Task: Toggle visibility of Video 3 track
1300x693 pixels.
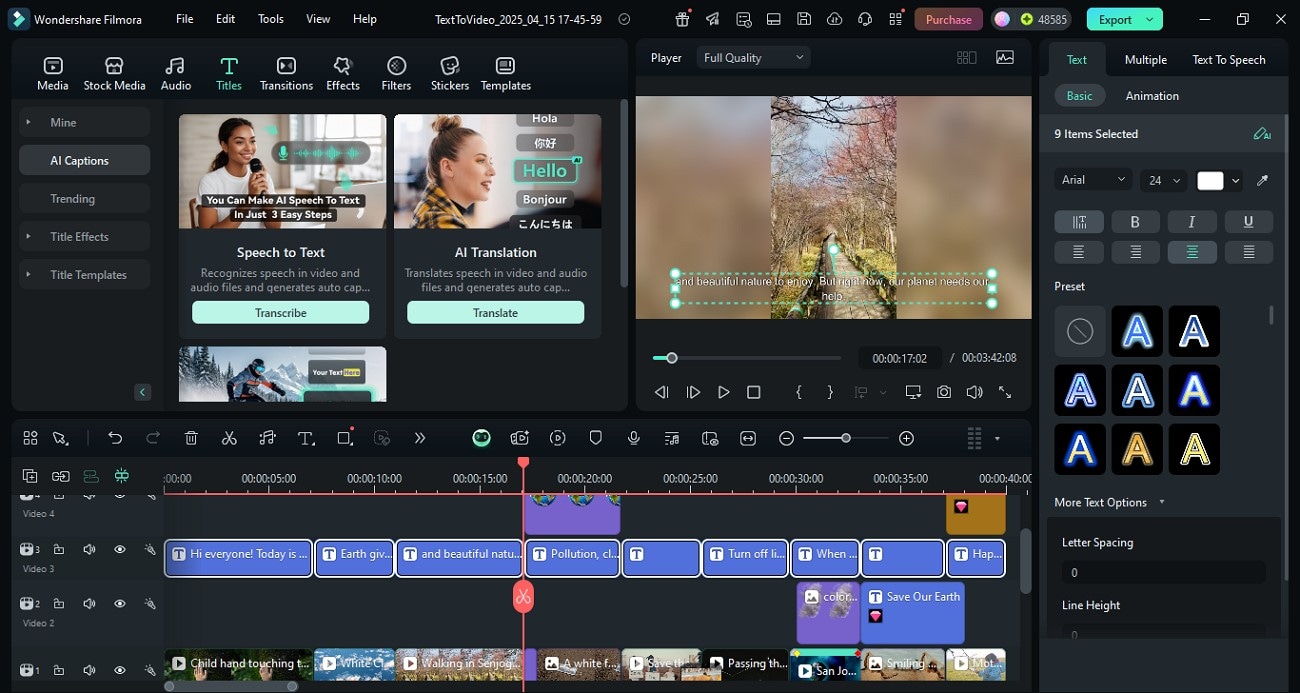Action: [120, 549]
